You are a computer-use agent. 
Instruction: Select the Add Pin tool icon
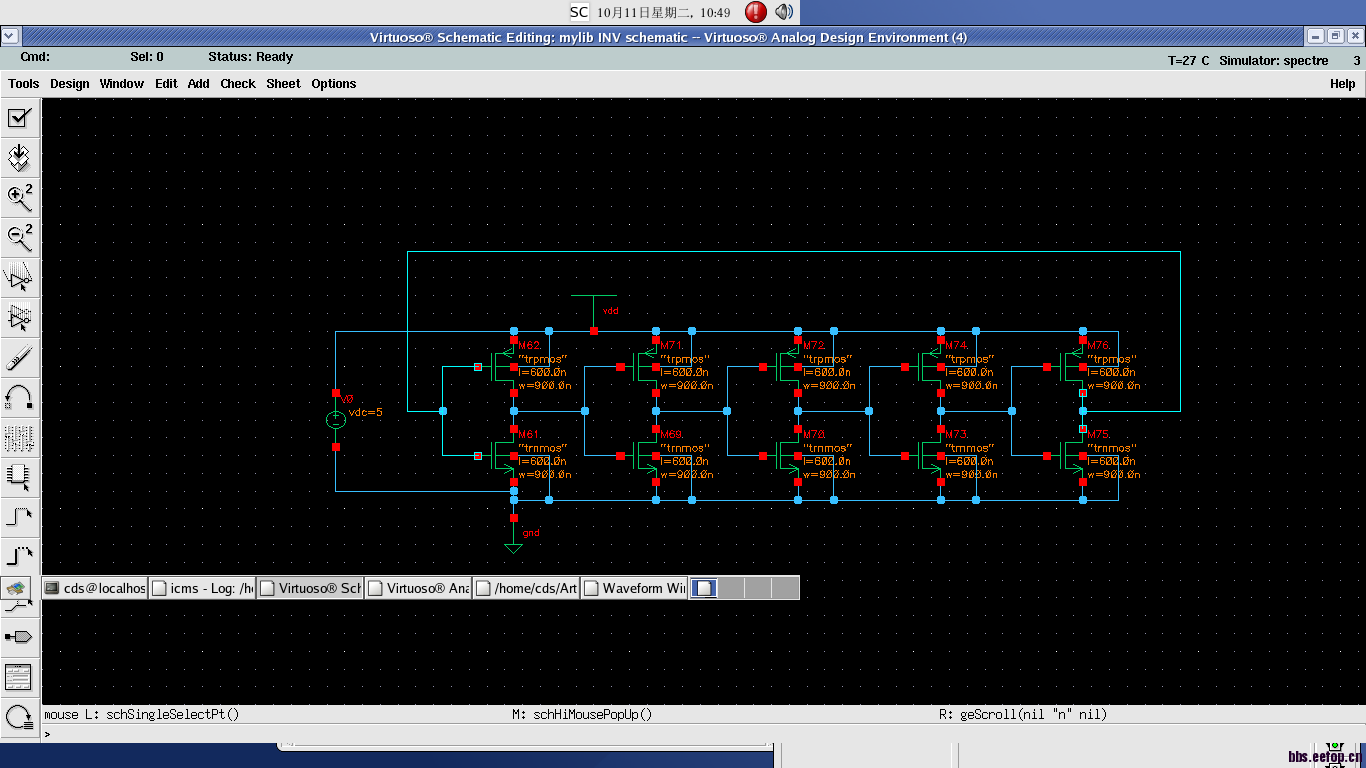coord(19,636)
